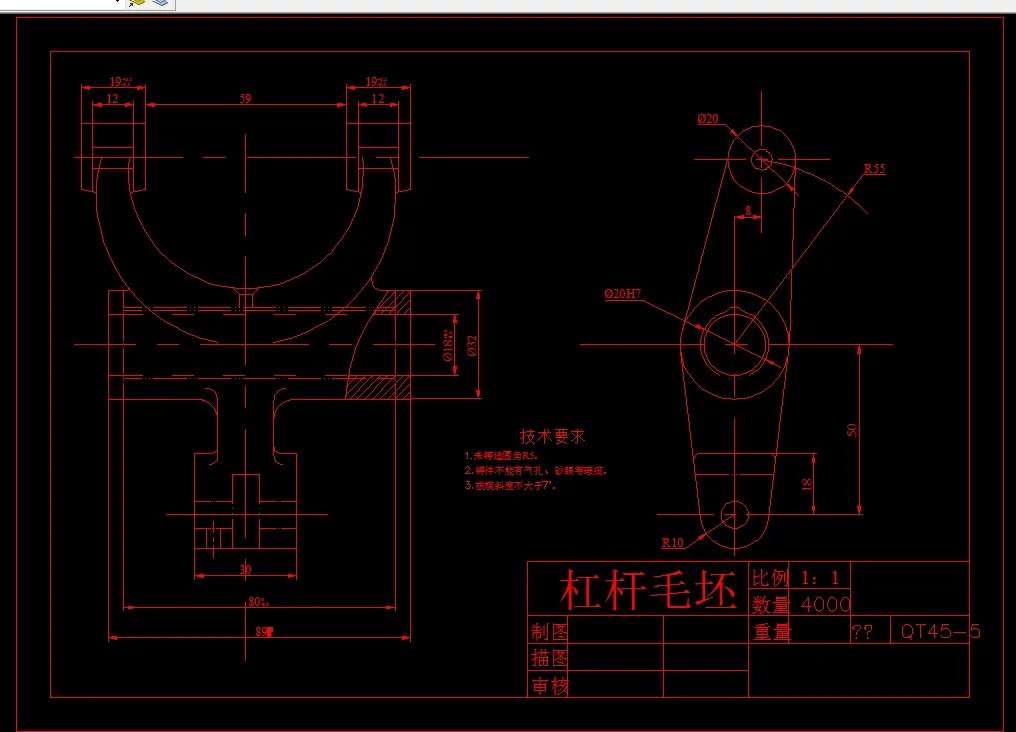1016x732 pixels.
Task: Click the yellow layer icon with arrow
Action: click(x=136, y=3)
